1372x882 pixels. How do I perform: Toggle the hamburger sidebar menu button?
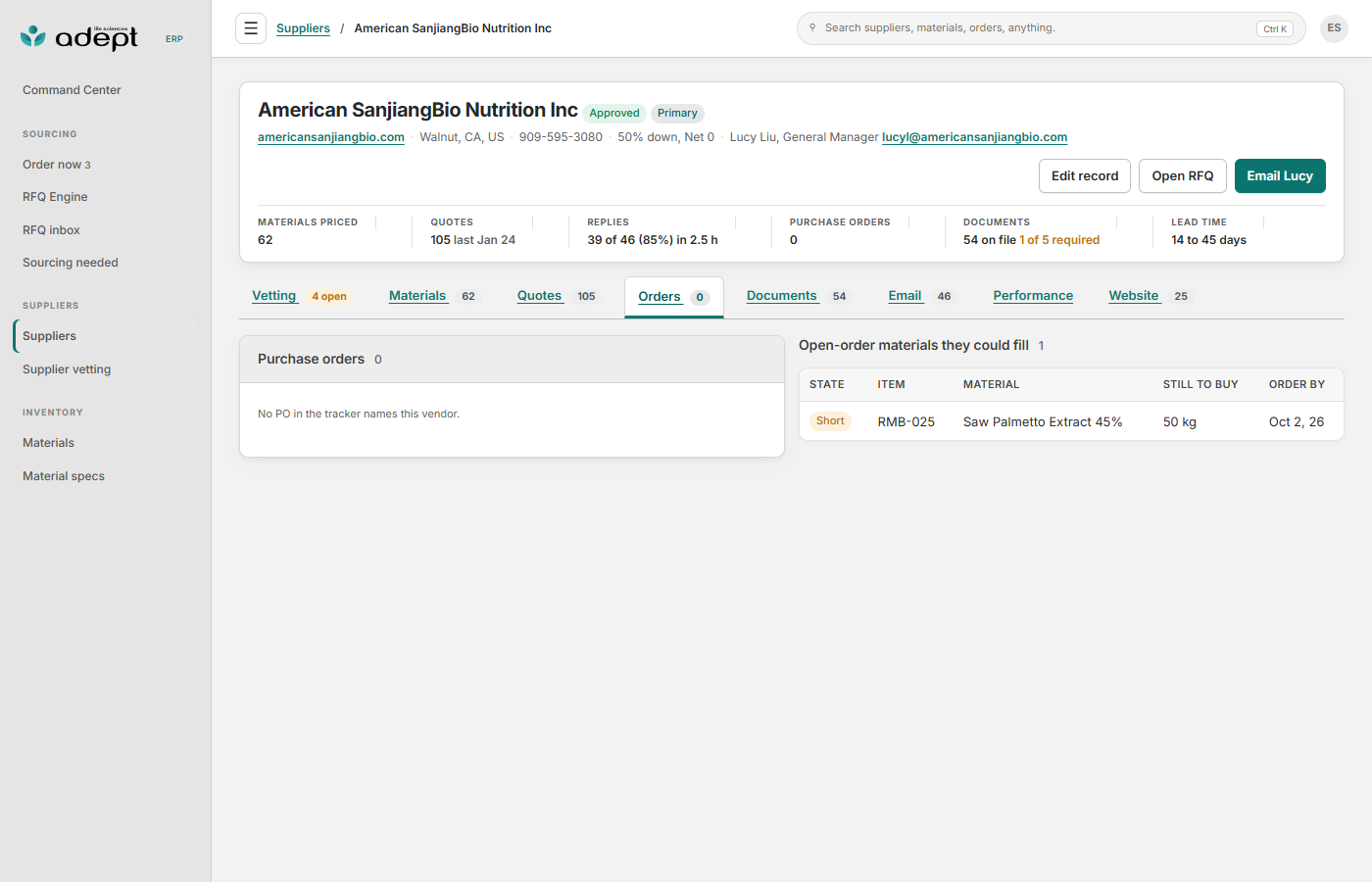click(251, 28)
